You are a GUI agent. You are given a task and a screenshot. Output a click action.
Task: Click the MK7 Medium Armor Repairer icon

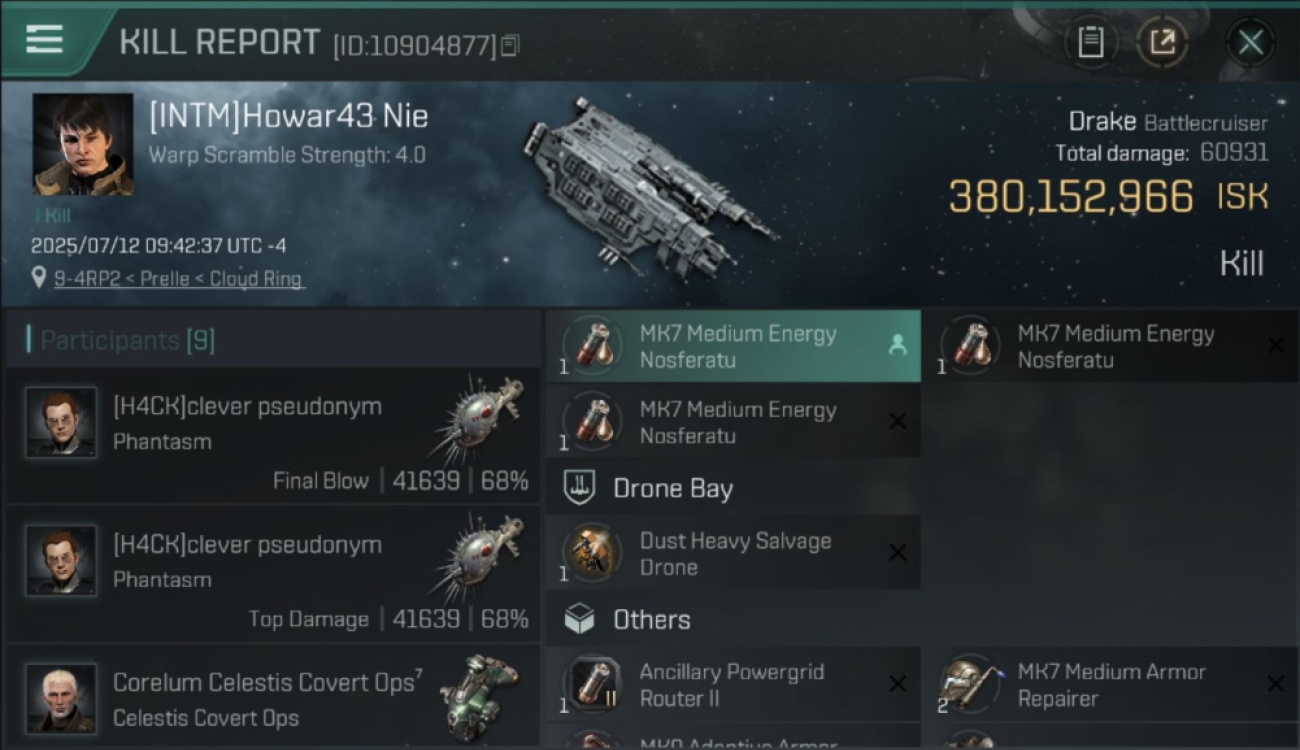tap(970, 684)
